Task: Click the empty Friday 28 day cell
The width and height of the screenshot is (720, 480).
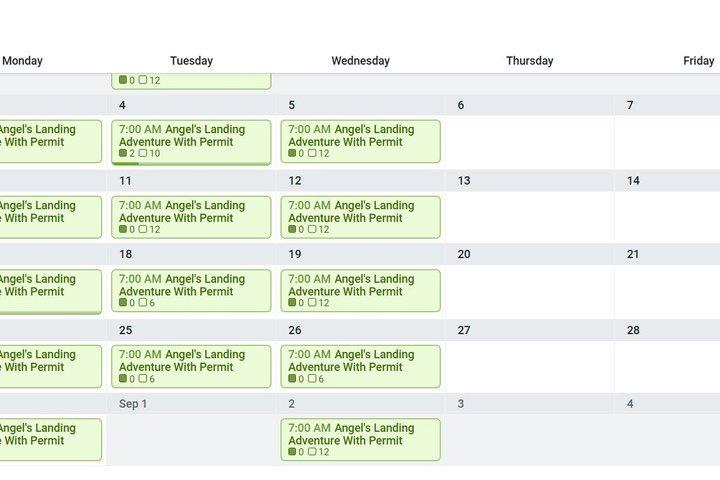Action: click(x=667, y=367)
